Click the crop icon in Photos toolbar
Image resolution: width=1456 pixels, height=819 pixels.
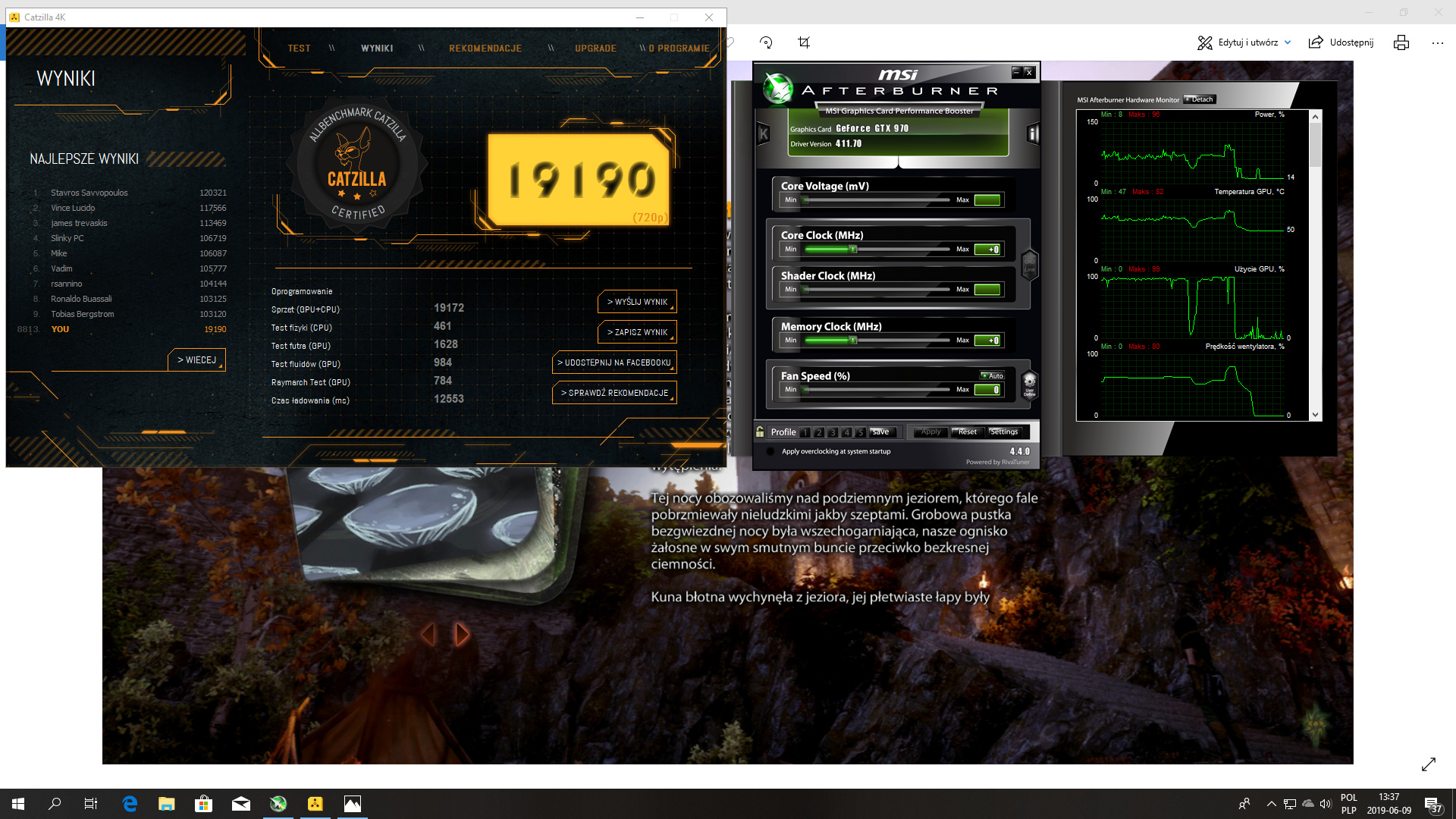pyautogui.click(x=804, y=42)
